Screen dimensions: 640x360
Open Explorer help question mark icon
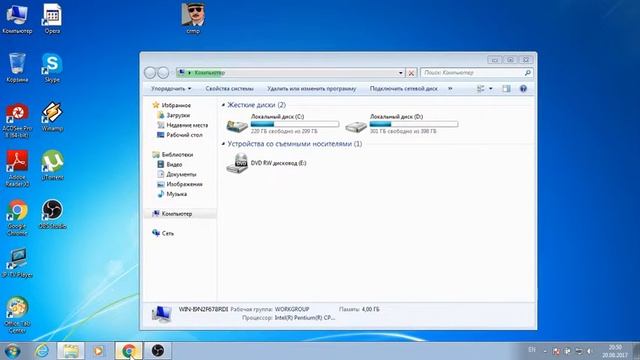(x=523, y=89)
